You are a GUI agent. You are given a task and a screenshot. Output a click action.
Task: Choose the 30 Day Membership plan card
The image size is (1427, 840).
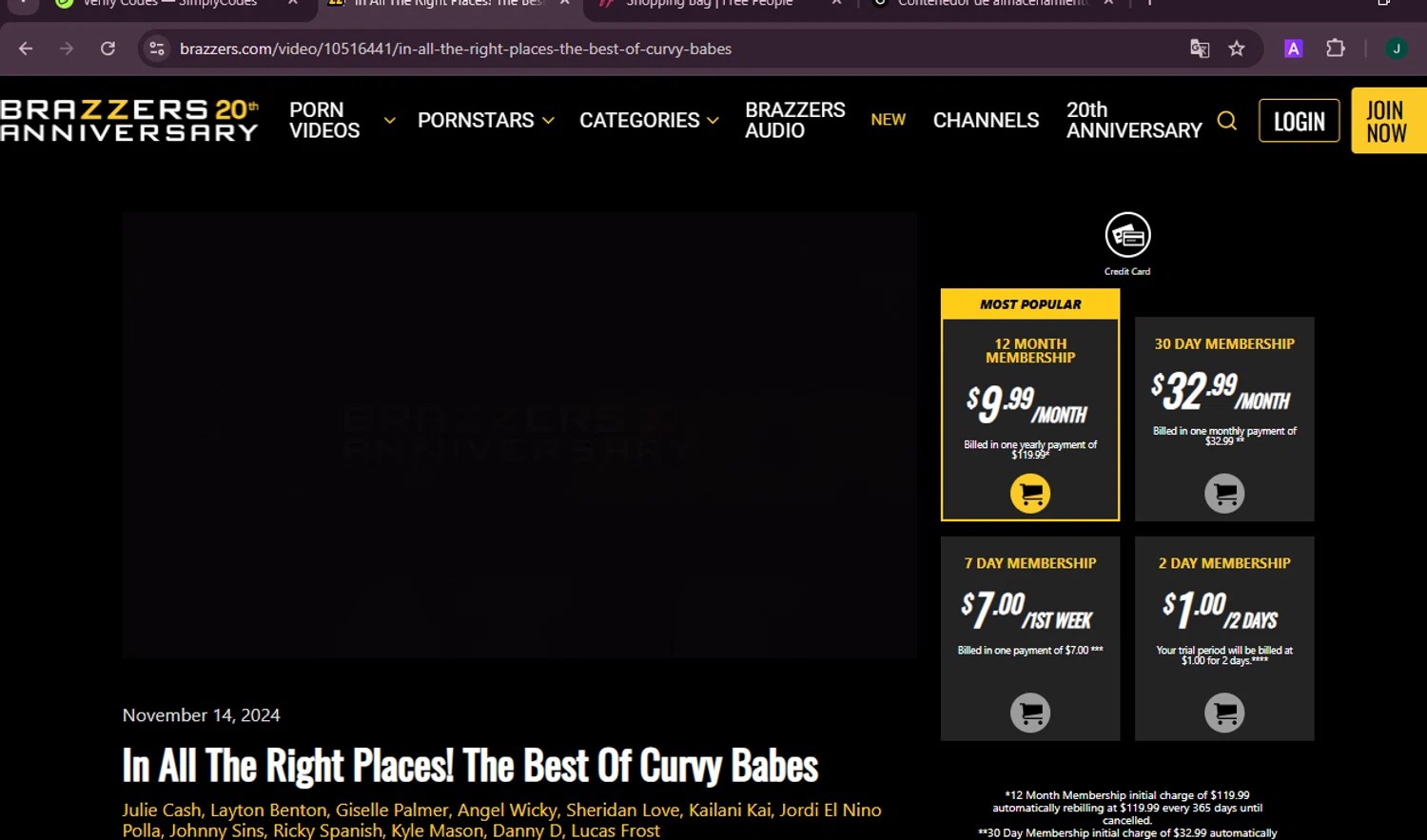1224,419
